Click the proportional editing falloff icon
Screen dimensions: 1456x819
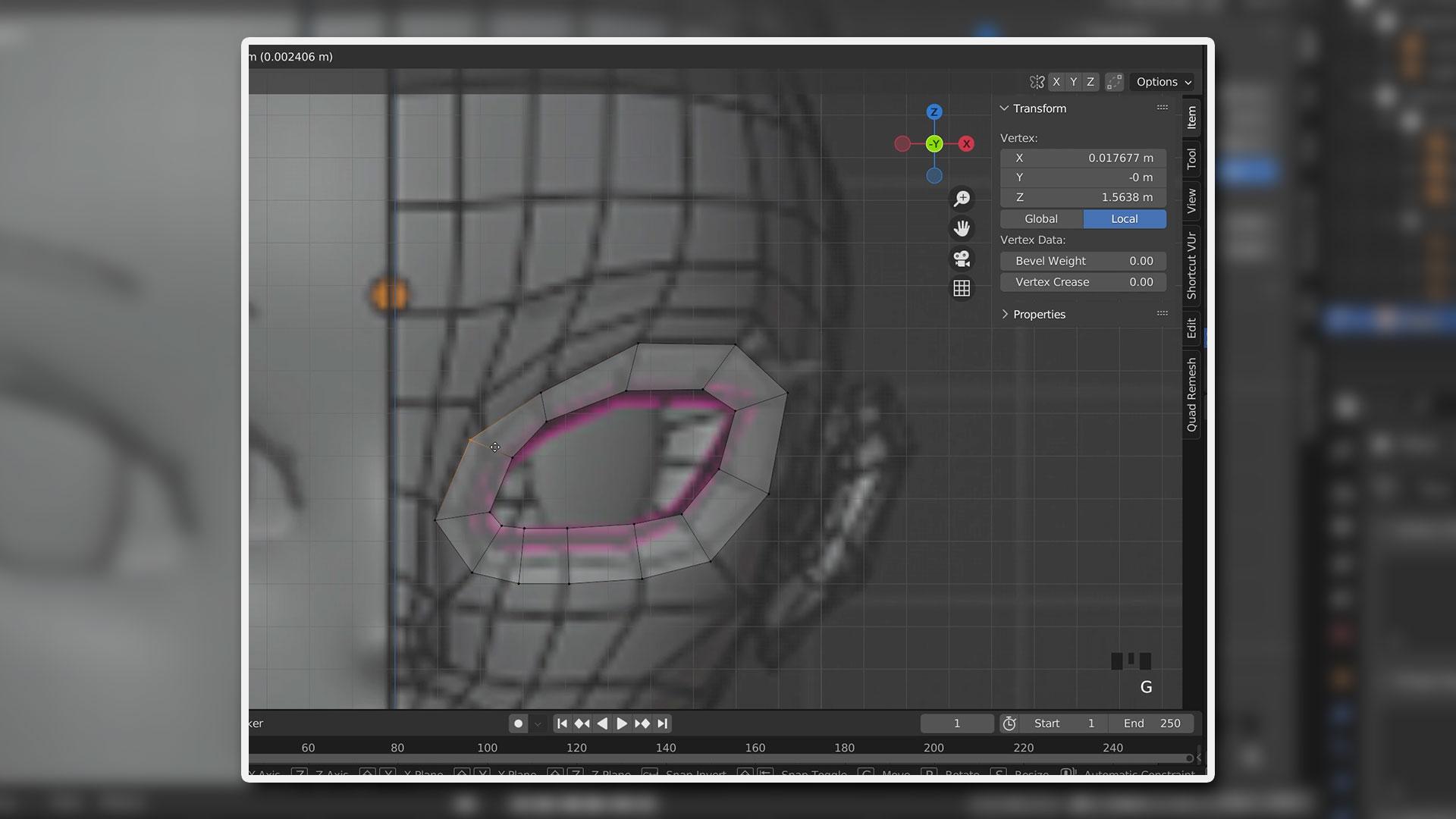(x=1113, y=81)
